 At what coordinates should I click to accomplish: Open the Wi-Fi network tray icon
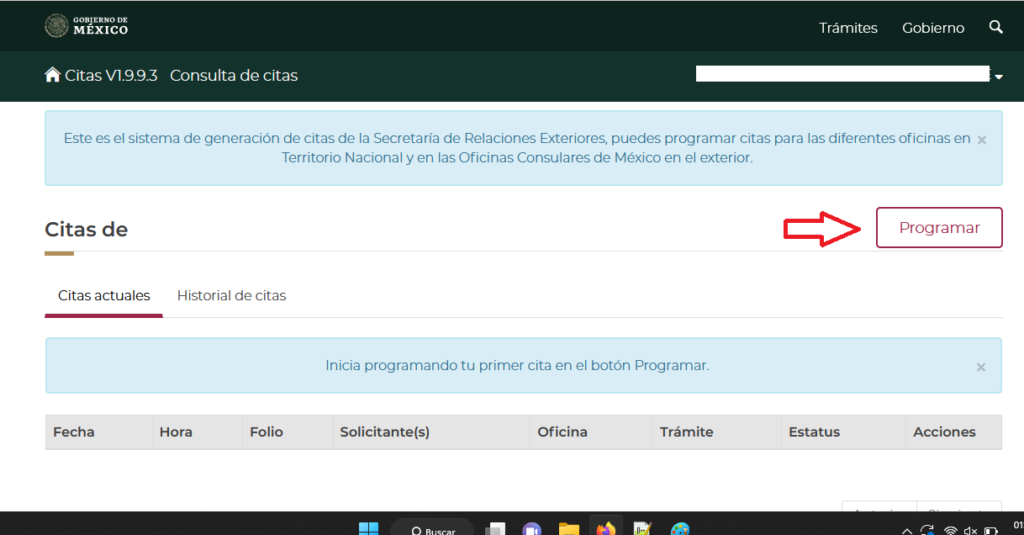coord(951,530)
